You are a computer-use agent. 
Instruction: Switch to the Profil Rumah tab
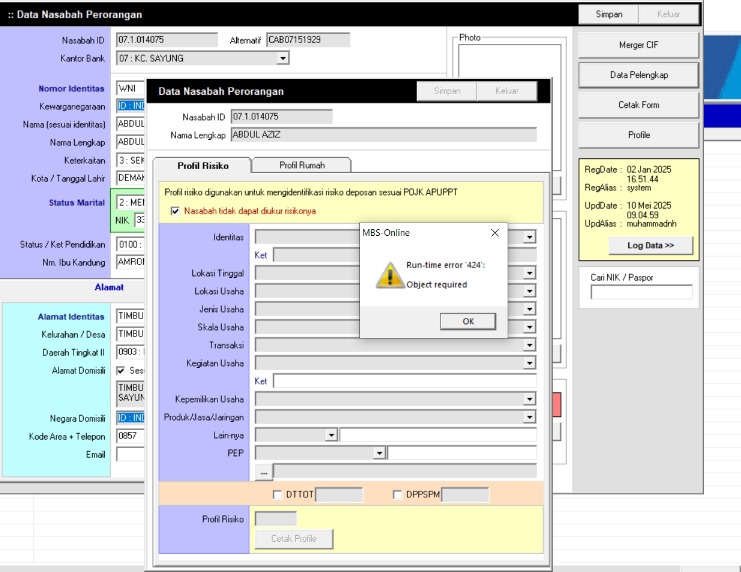[x=301, y=165]
